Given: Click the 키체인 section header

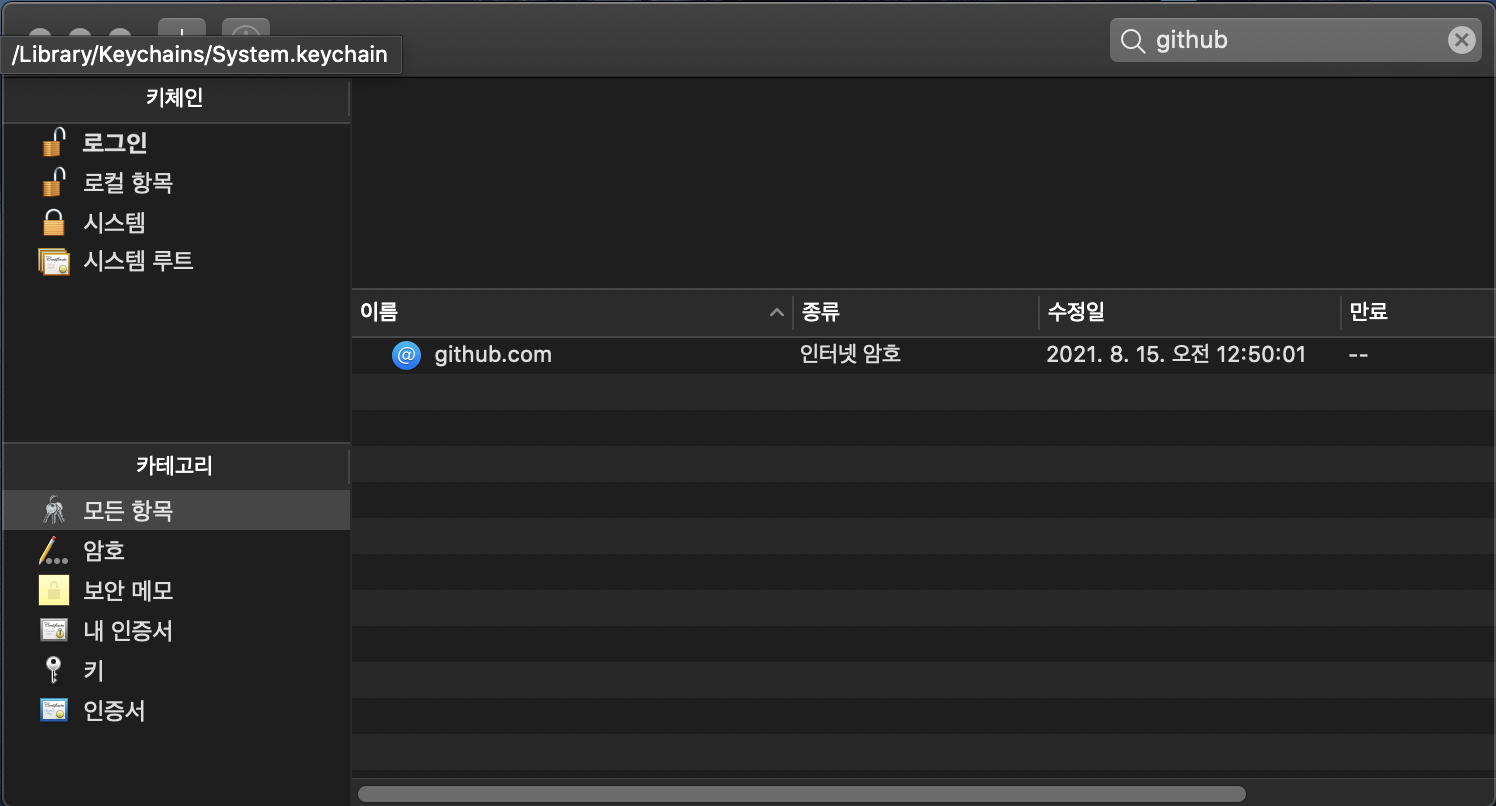Looking at the screenshot, I should click(175, 99).
